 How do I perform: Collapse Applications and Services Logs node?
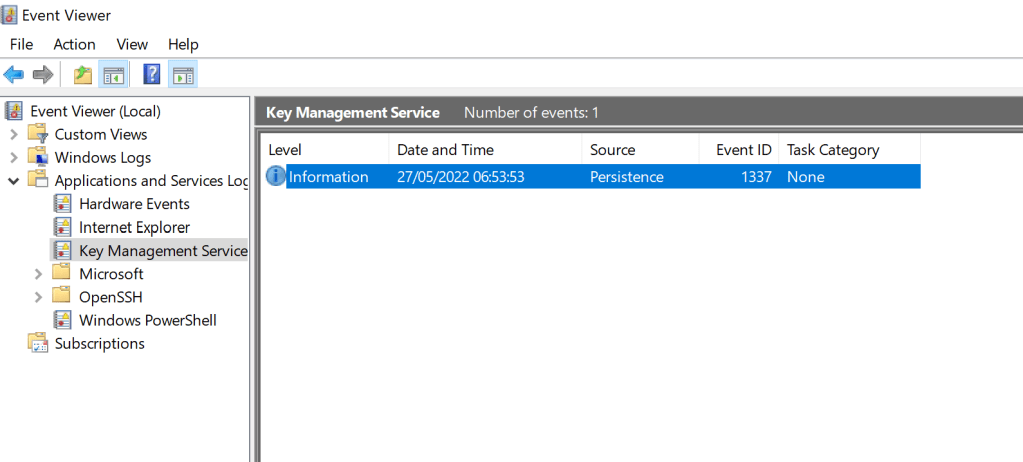pos(13,181)
